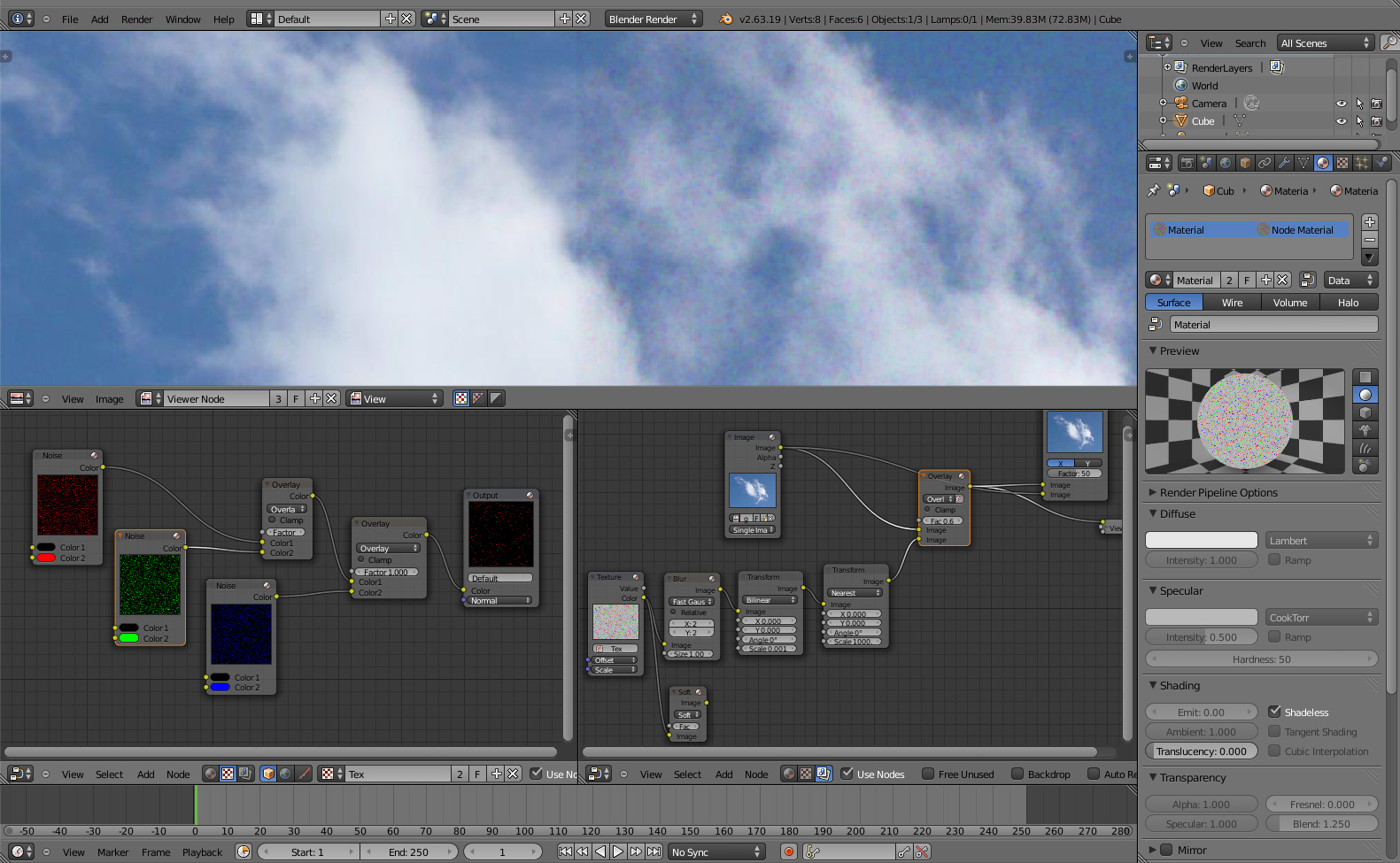This screenshot has width=1400, height=863.
Task: Remove the material slot with minus button
Action: click(x=1370, y=240)
